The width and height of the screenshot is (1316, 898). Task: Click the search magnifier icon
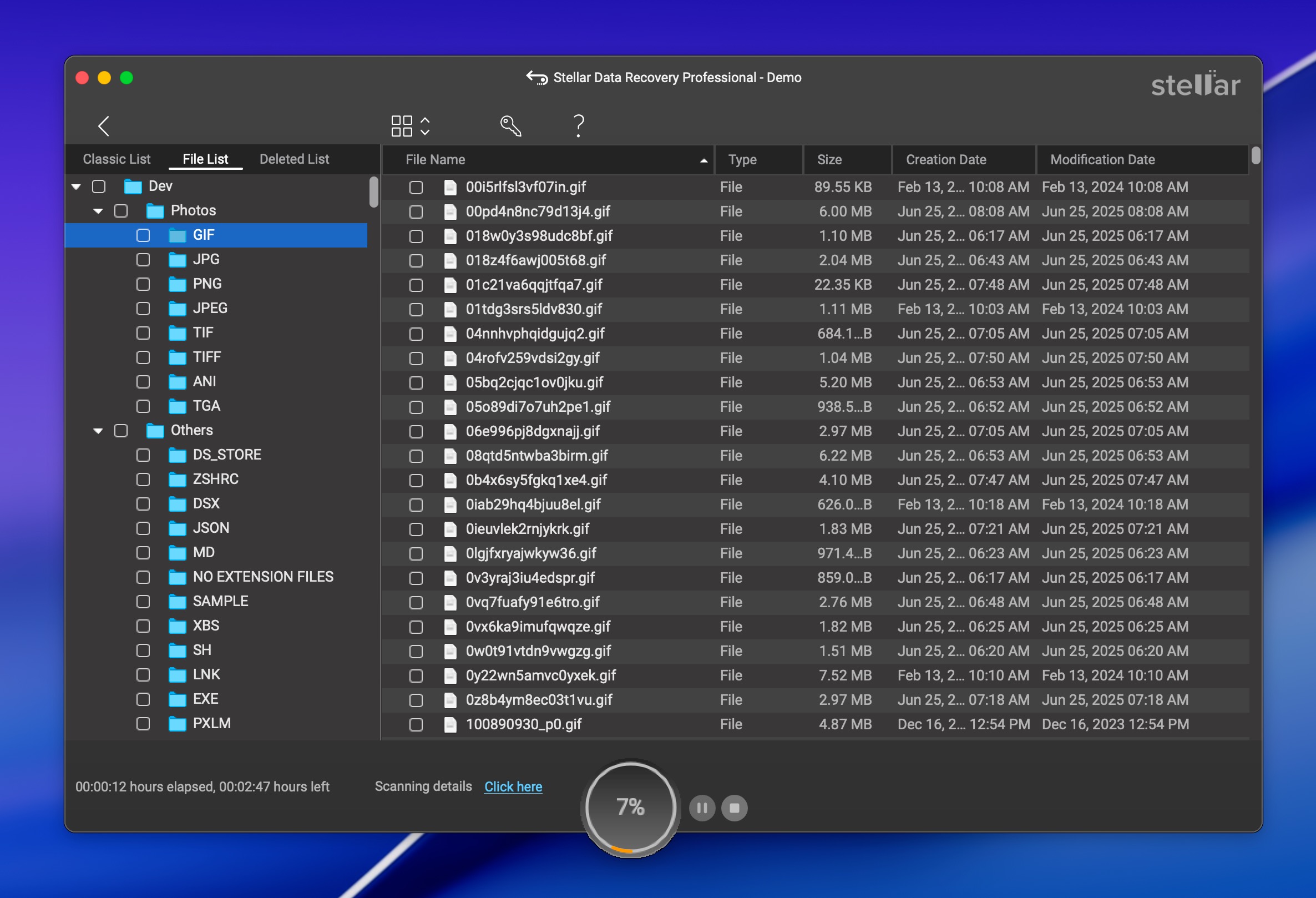coord(510,126)
